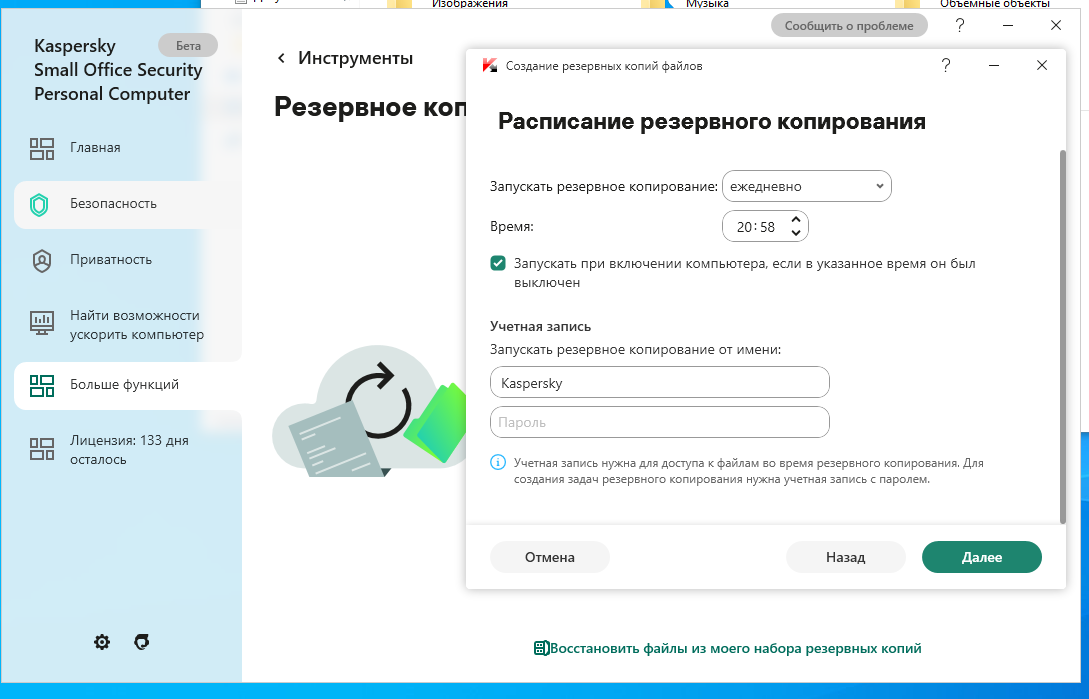The image size is (1089, 699).
Task: Click the Главная dashboard grid icon
Action: click(42, 148)
